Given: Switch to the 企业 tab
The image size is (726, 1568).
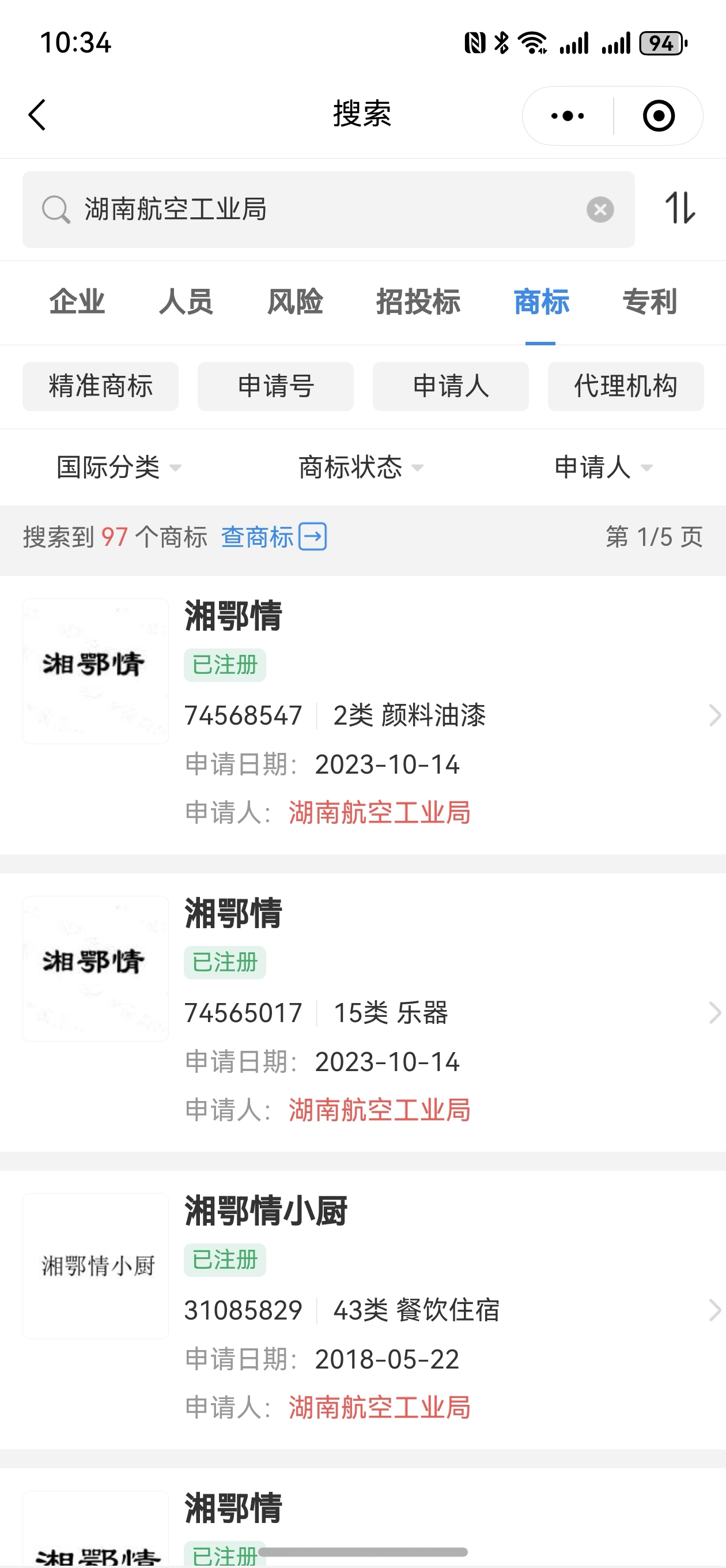Looking at the screenshot, I should [77, 302].
